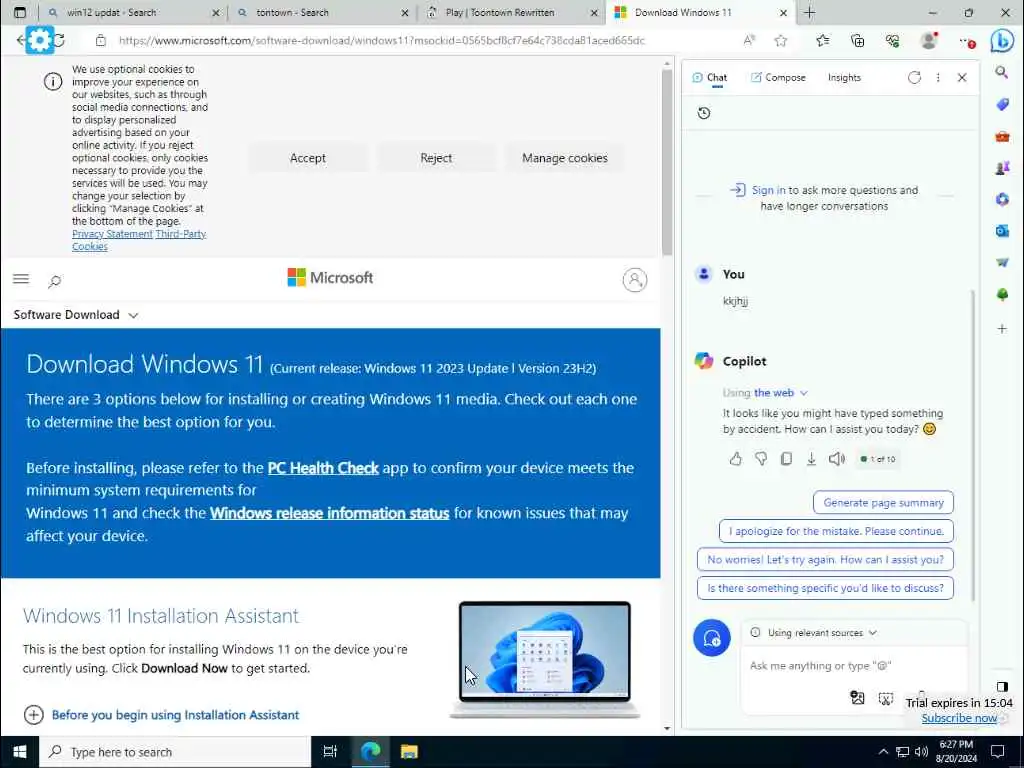The width and height of the screenshot is (1024, 768).
Task: Expand the Software Download dropdown
Action: (x=76, y=315)
